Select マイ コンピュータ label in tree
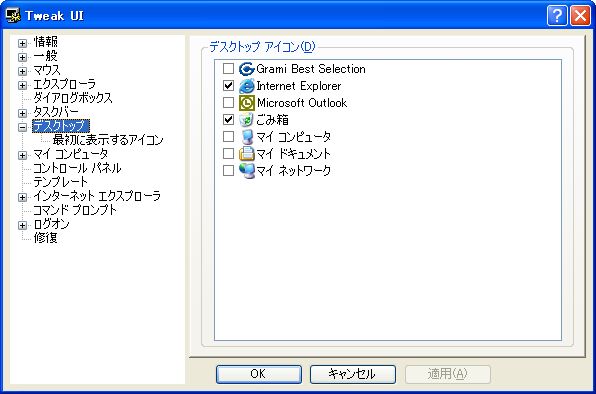 [71, 154]
